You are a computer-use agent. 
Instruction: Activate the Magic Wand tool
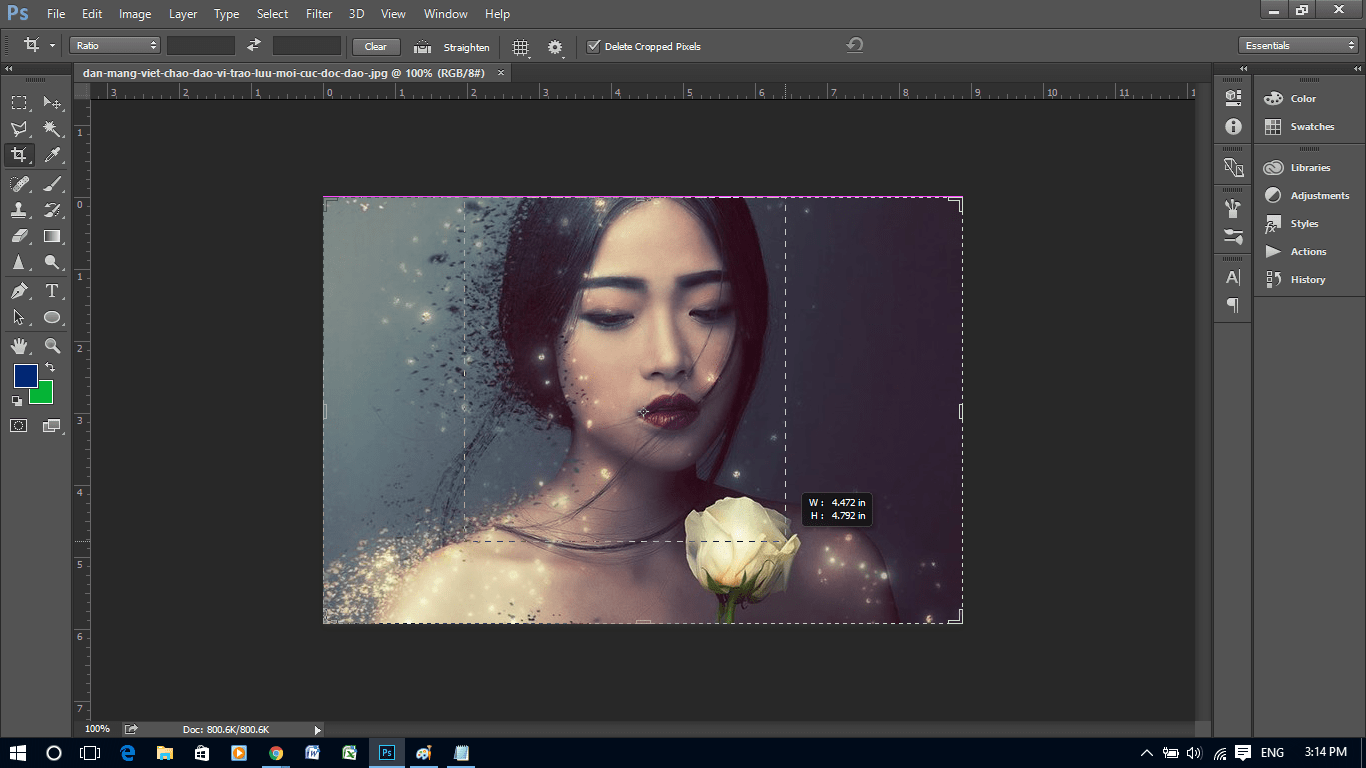pos(52,128)
